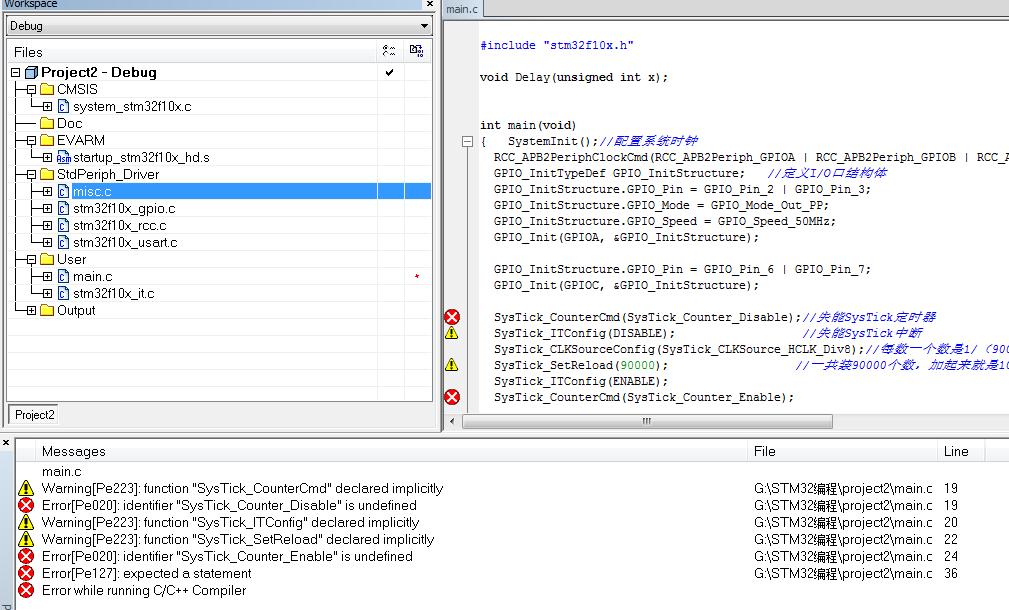Viewport: 1009px width, 610px height.
Task: Click the warning marker at SysTick_SetReload line
Action: [452, 365]
